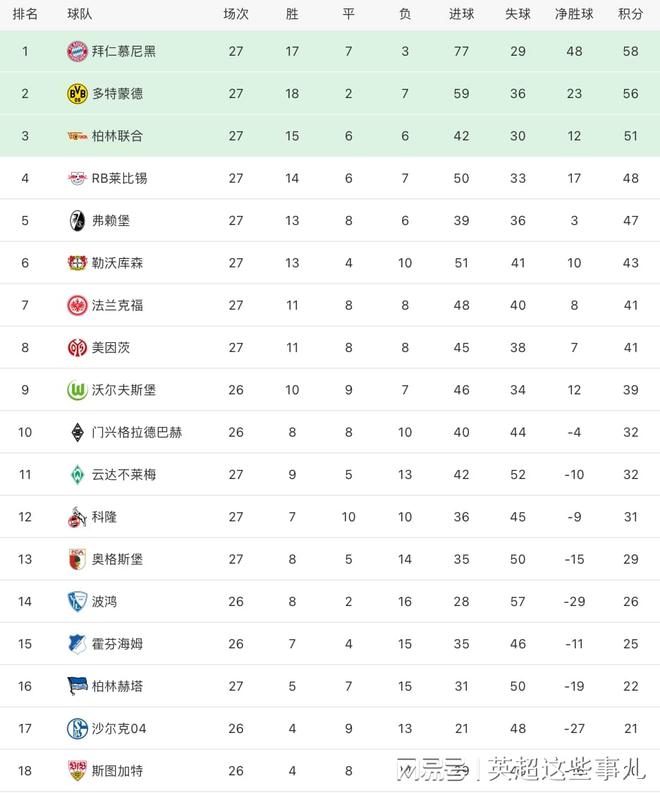Click the RB Leipzig logo

(x=76, y=178)
